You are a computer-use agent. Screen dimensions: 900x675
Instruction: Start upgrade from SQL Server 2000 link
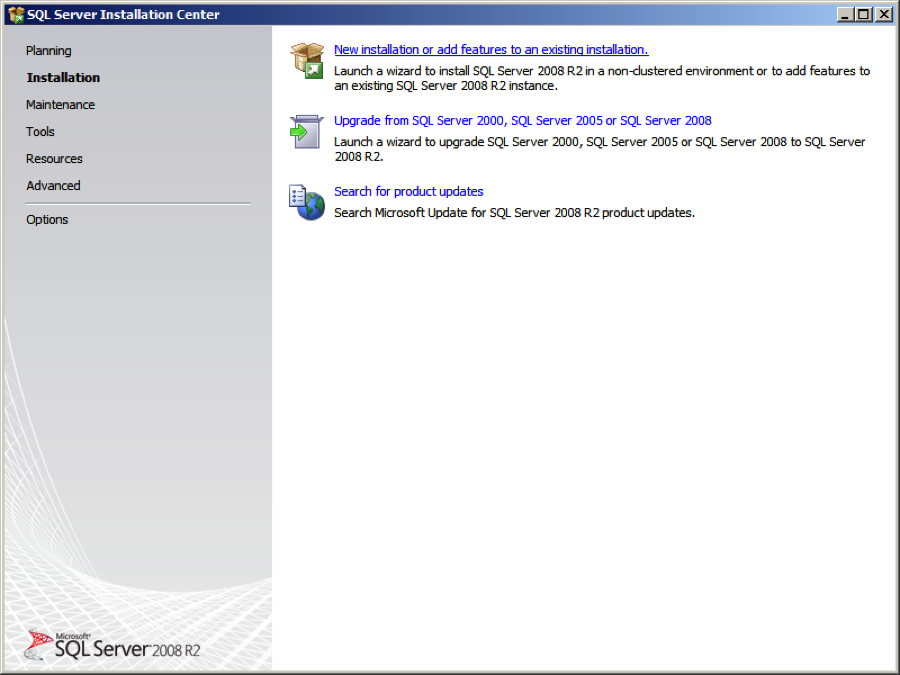click(x=523, y=121)
